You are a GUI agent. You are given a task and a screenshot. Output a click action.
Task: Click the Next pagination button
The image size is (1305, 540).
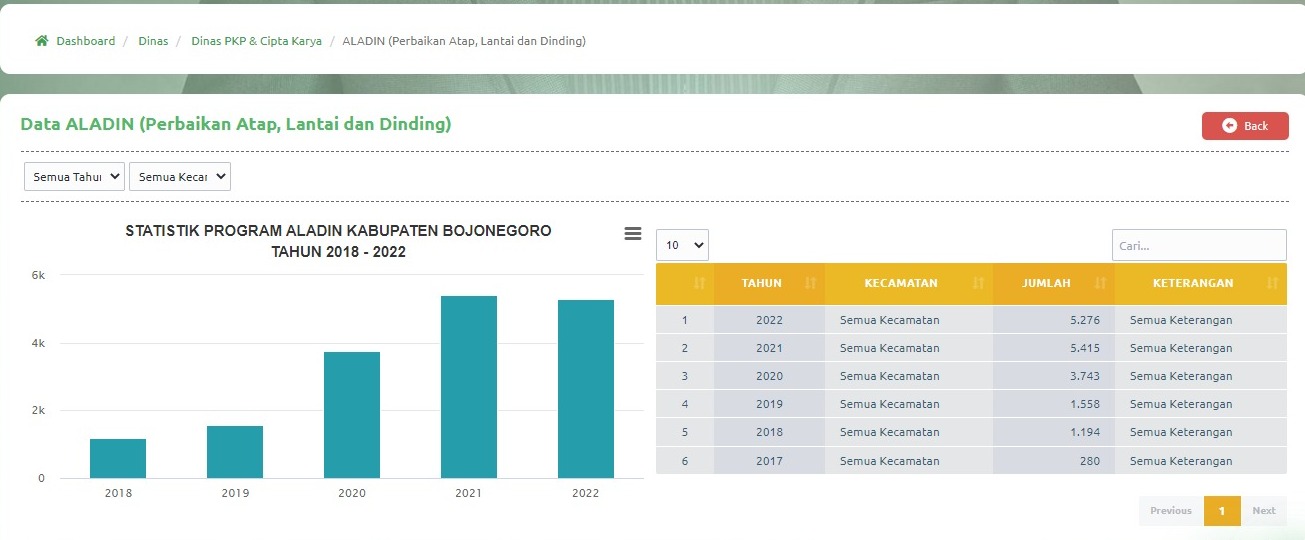1264,511
